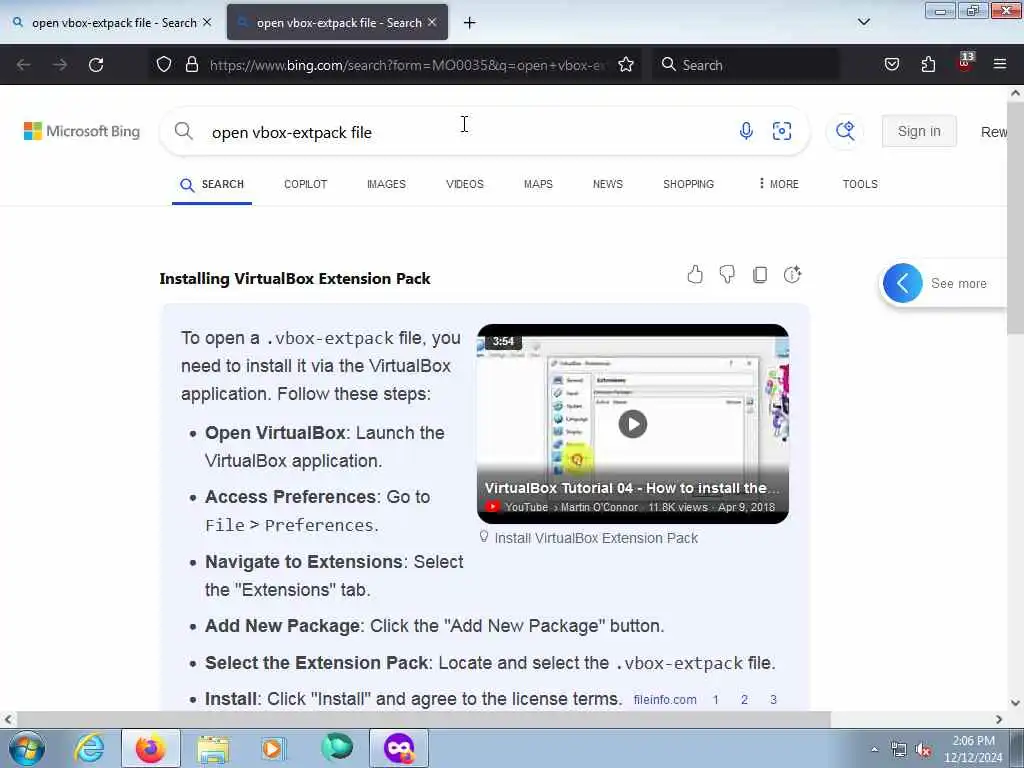The width and height of the screenshot is (1024, 768).
Task: Open source reference number 3
Action: pos(773,699)
